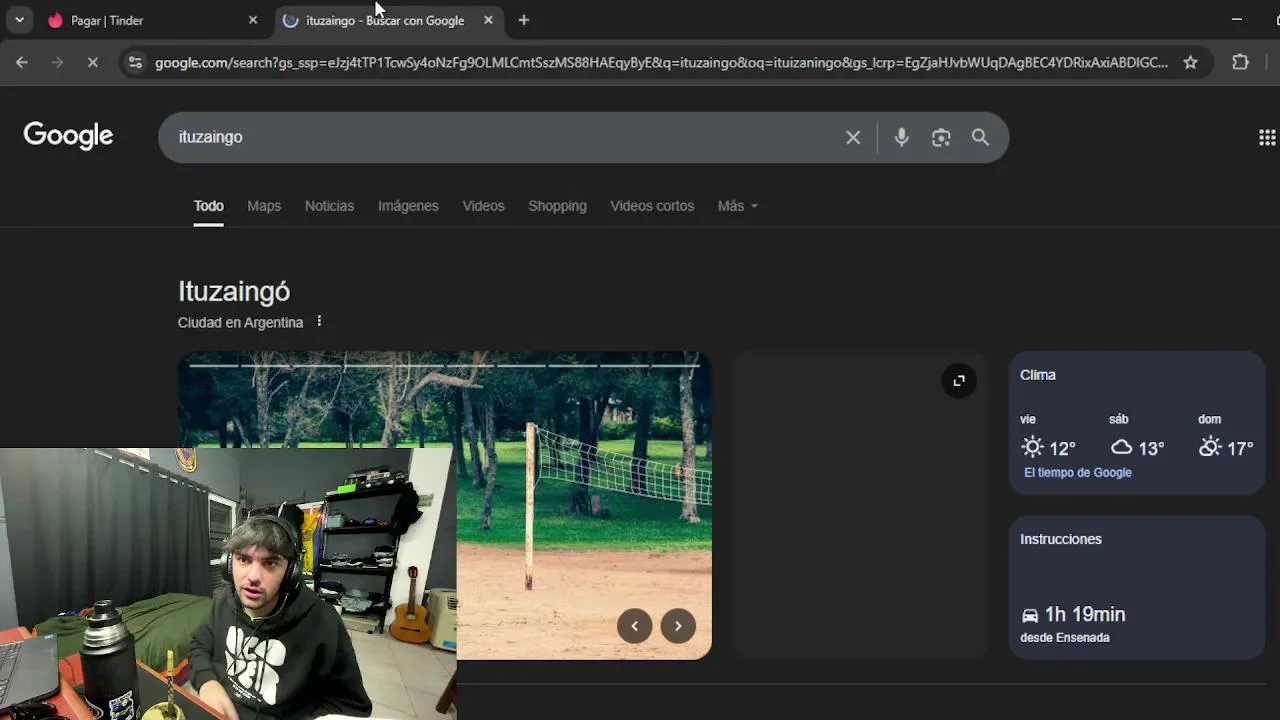
Task: View site information icon in address bar
Action: point(135,62)
